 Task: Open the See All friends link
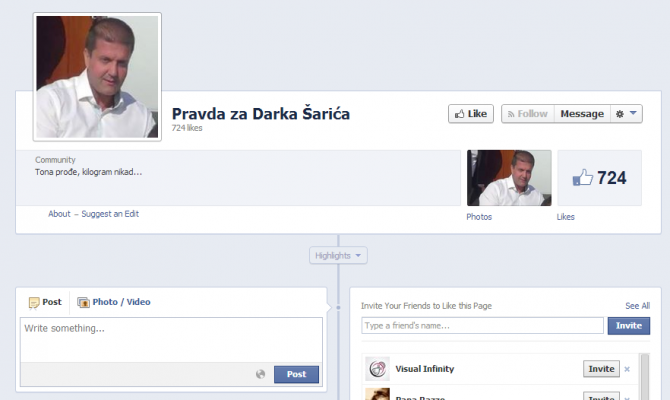pyautogui.click(x=637, y=306)
